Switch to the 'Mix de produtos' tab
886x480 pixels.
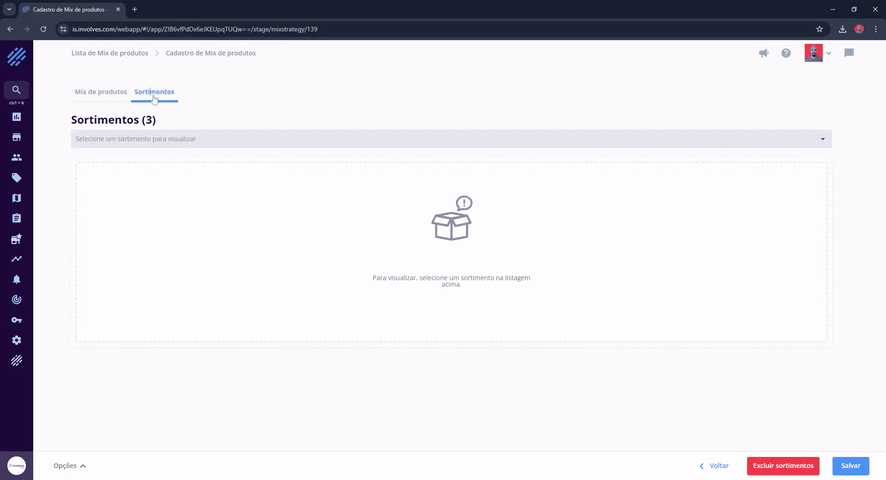(100, 92)
